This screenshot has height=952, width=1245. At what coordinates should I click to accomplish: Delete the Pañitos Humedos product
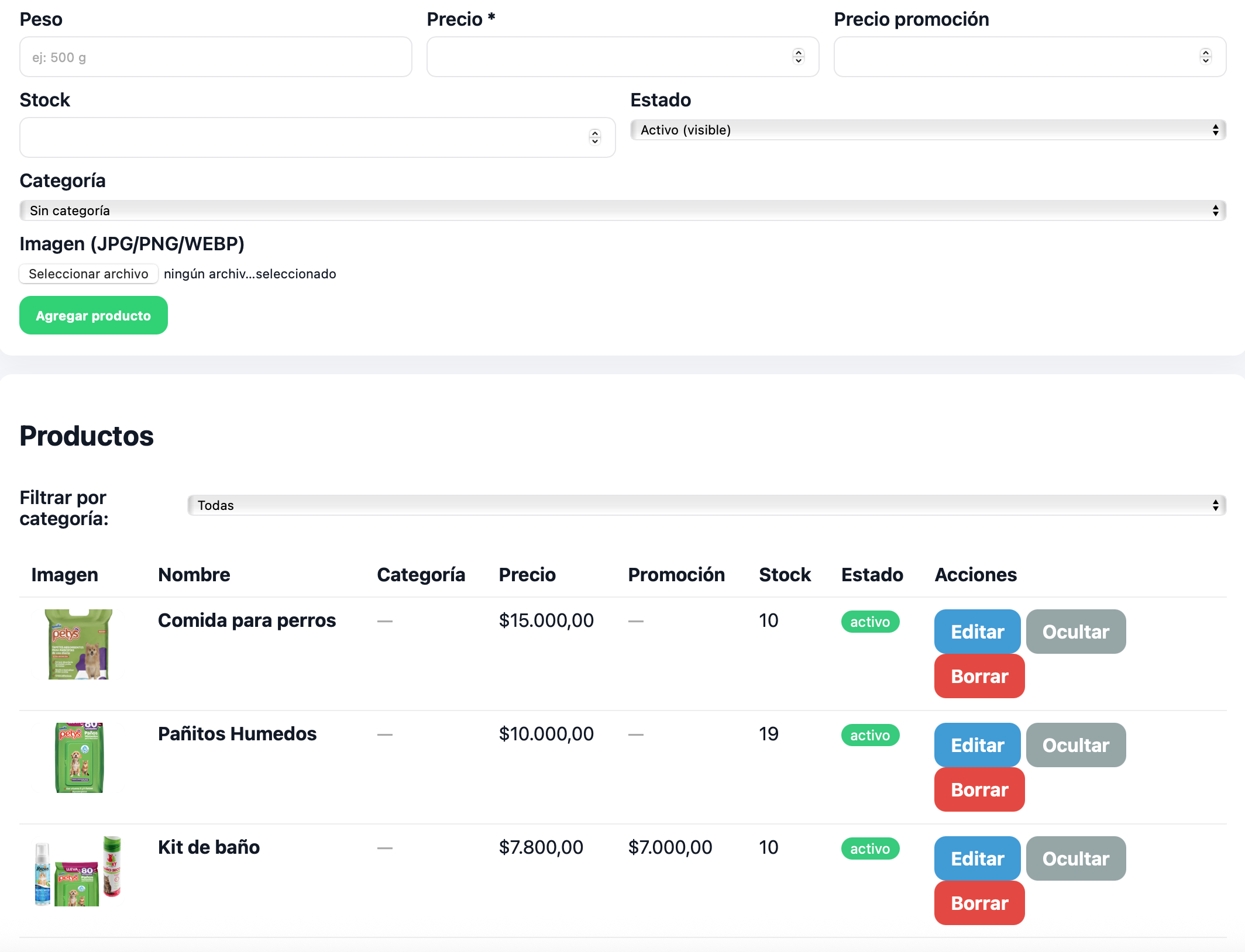coord(979,789)
